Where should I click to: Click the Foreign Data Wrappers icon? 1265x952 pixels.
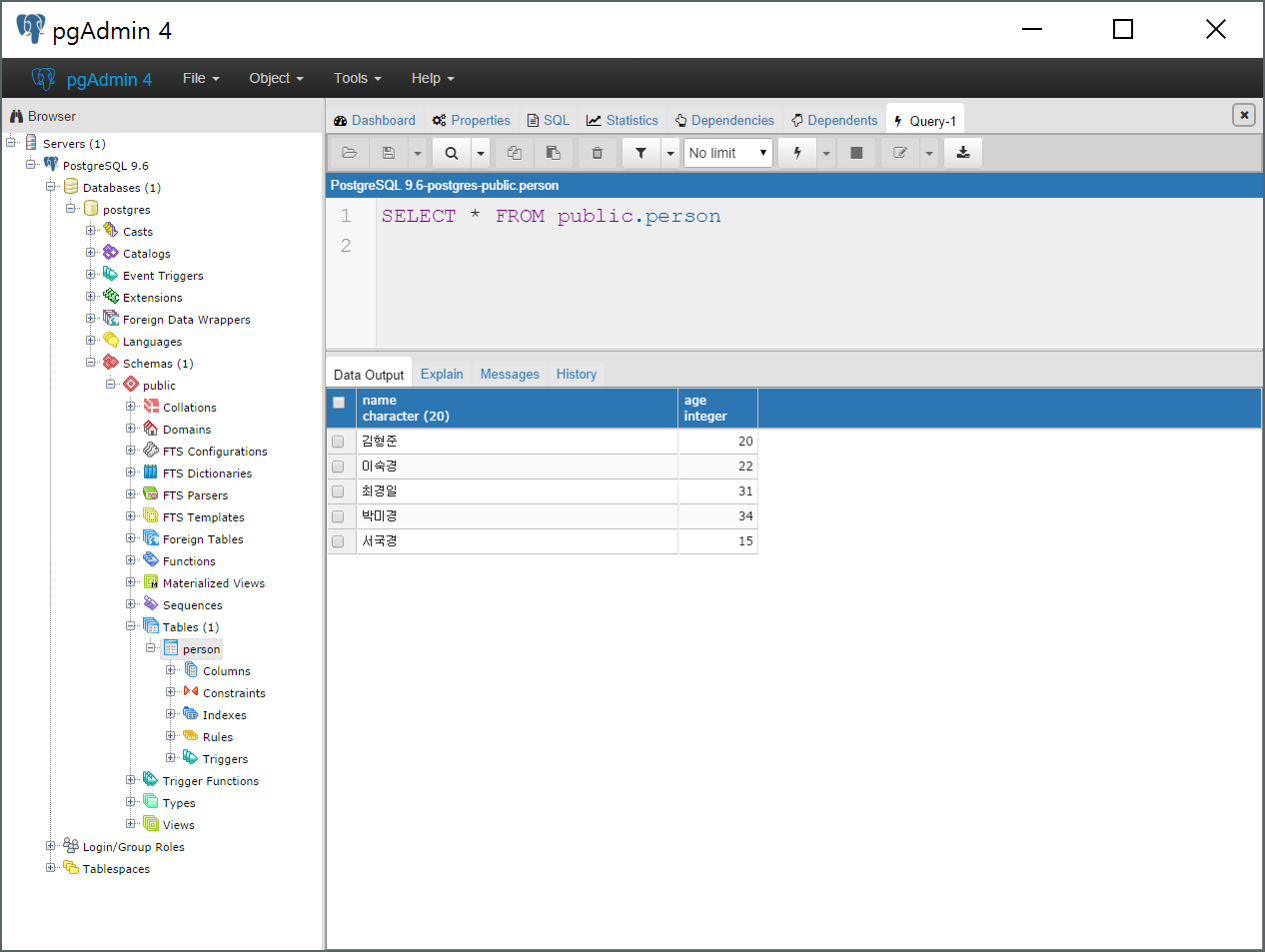110,319
